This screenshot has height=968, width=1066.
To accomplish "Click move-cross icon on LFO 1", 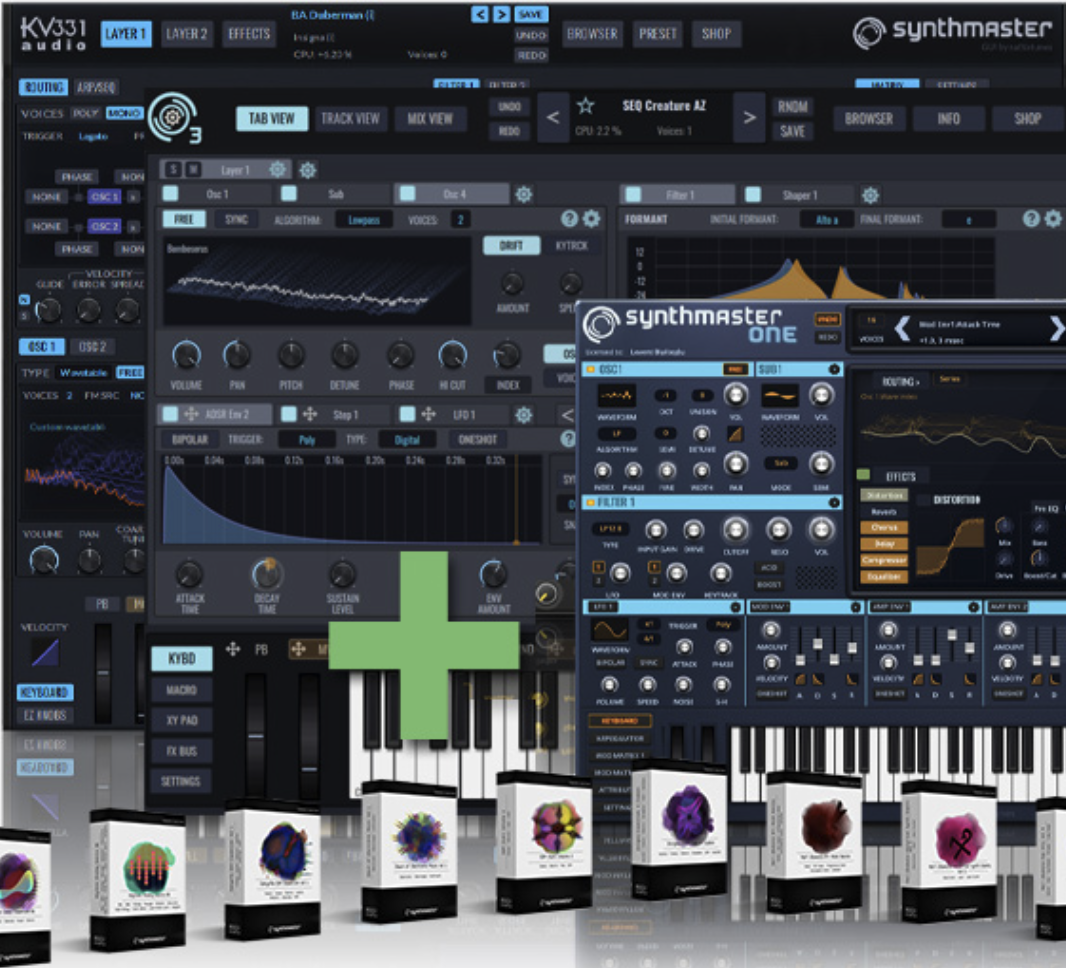I will [x=428, y=414].
